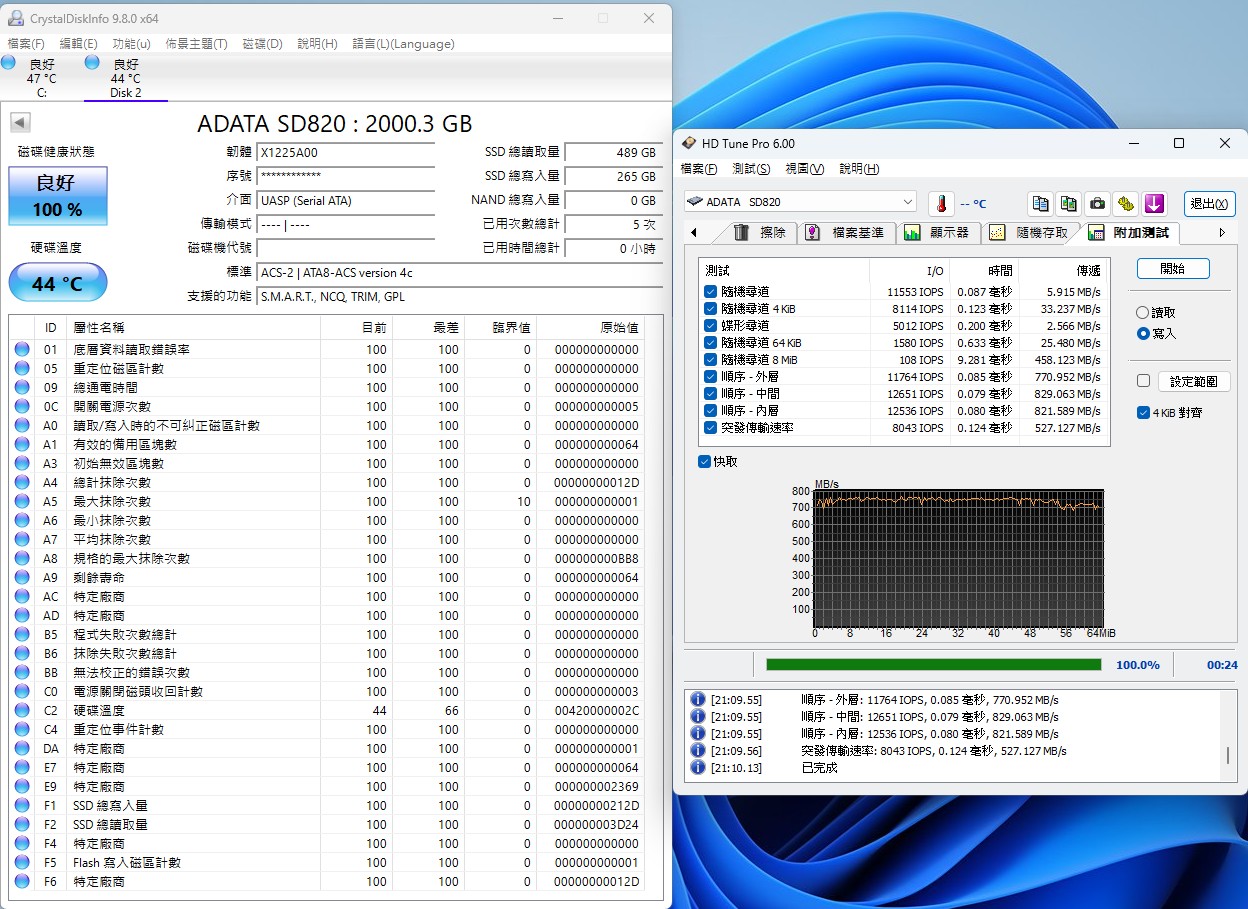Open the ADATA SD820 drive dropdown
1248x909 pixels.
coord(800,202)
